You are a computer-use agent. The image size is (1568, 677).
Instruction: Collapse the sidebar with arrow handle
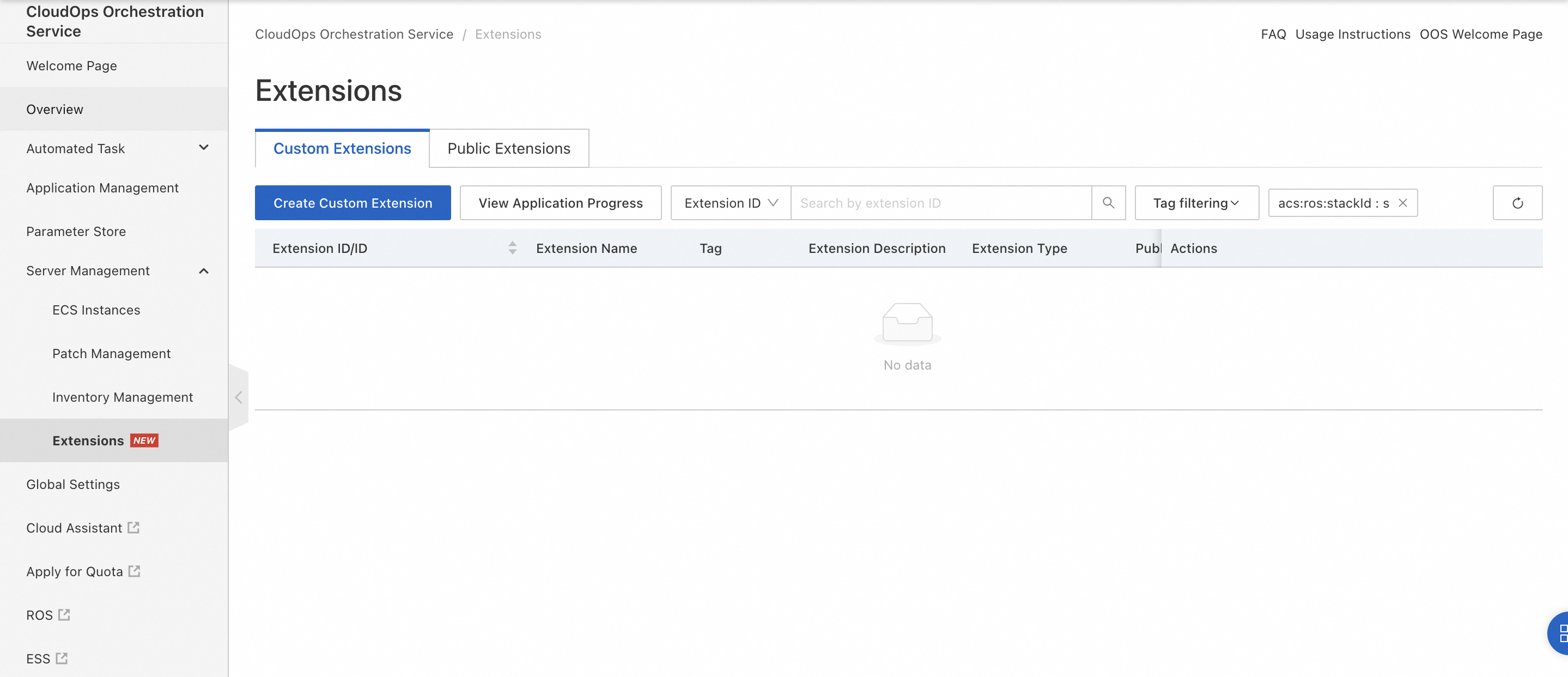(239, 397)
